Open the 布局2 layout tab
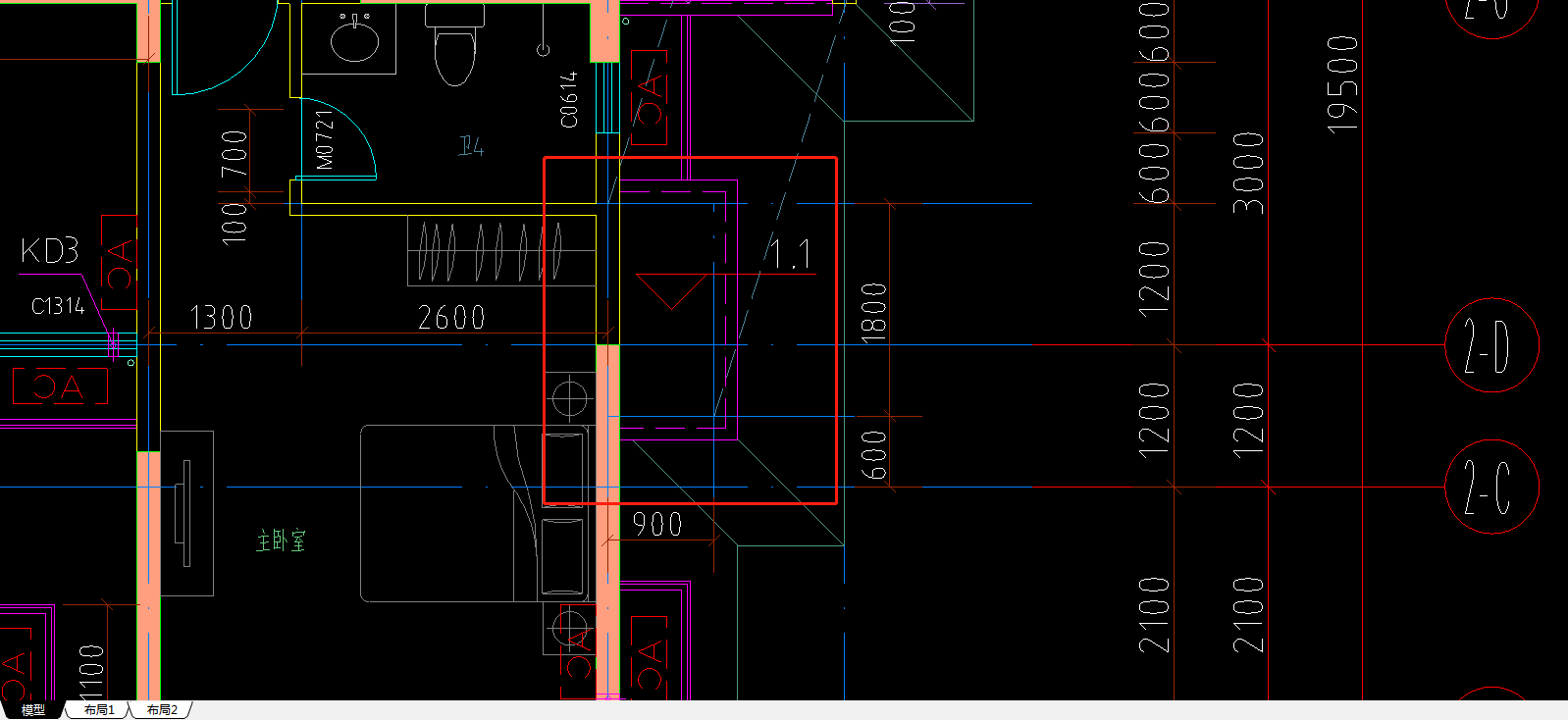 pos(162,709)
